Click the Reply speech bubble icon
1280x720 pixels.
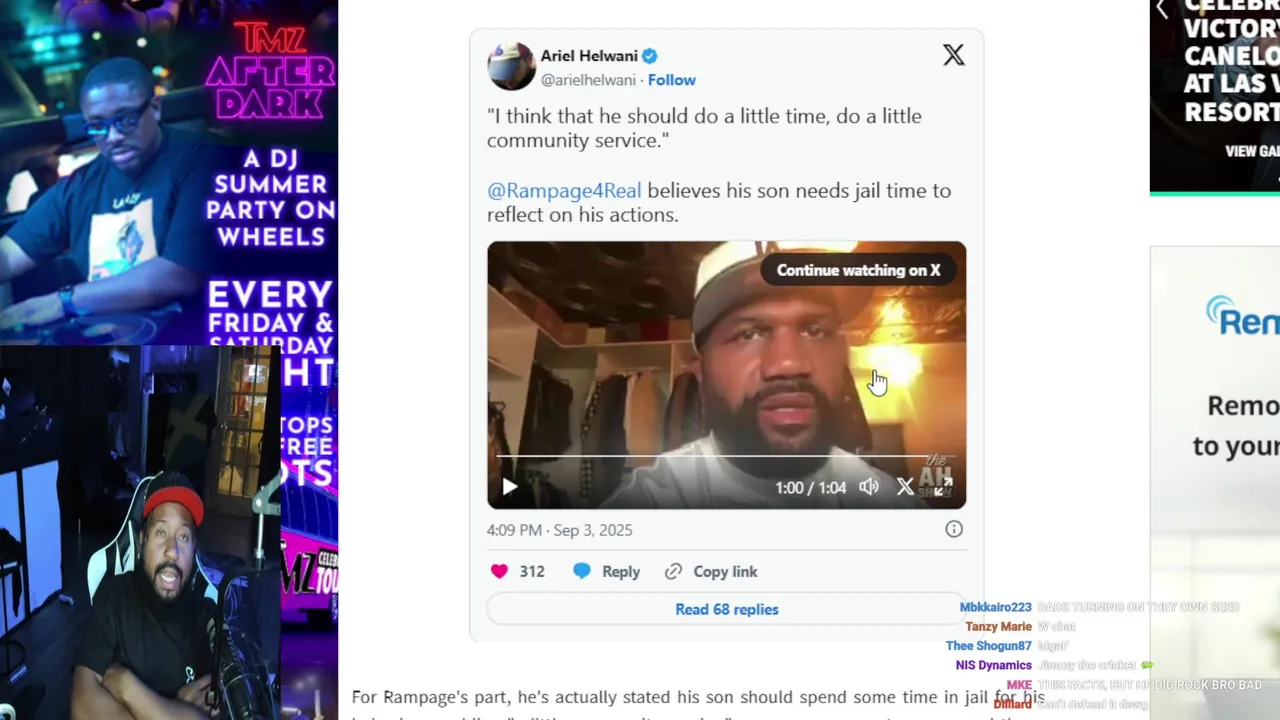point(582,571)
